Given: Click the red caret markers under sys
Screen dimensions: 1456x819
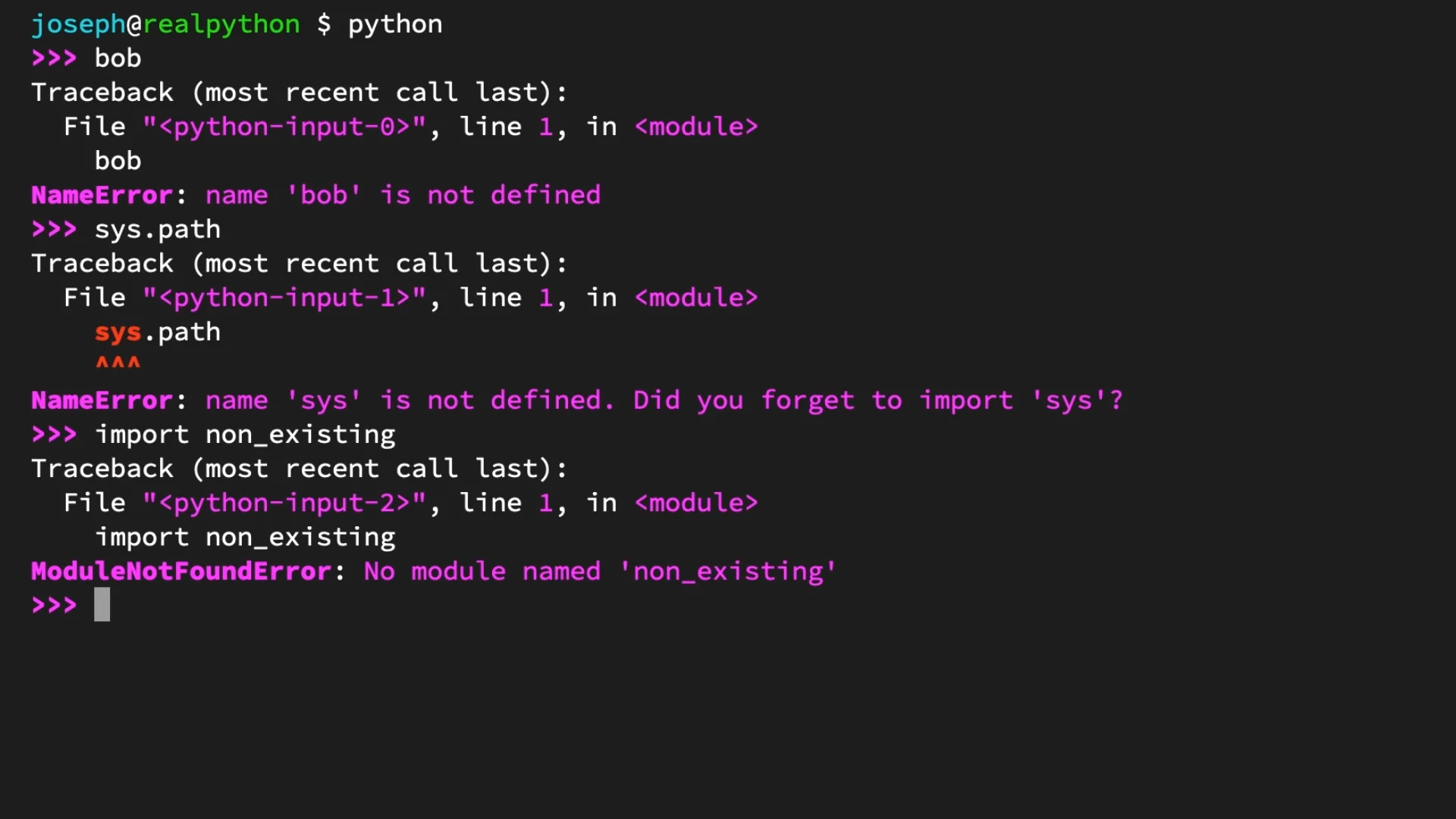Looking at the screenshot, I should [118, 362].
